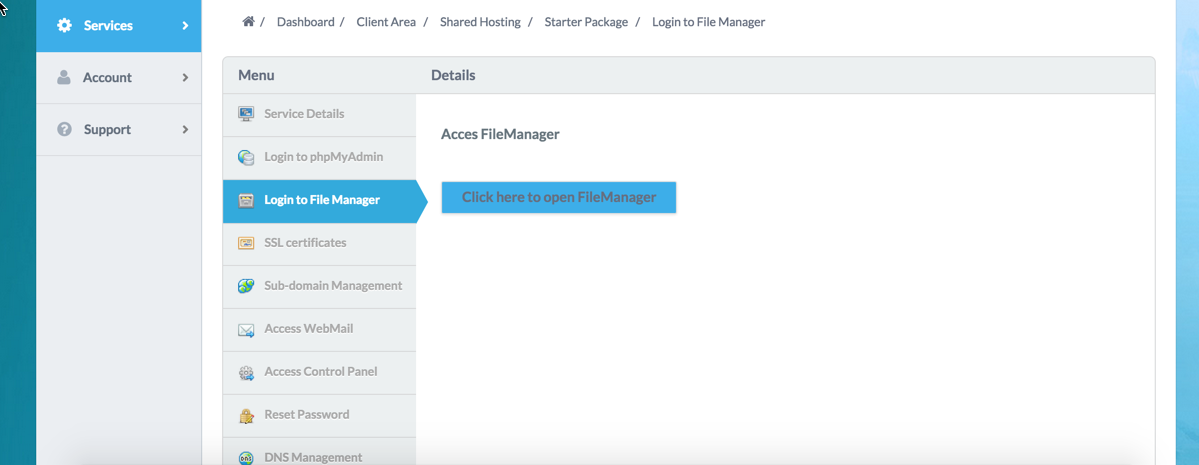Click the DNS Management icon
Screen dimensions: 1199x465
pyautogui.click(x=245, y=457)
